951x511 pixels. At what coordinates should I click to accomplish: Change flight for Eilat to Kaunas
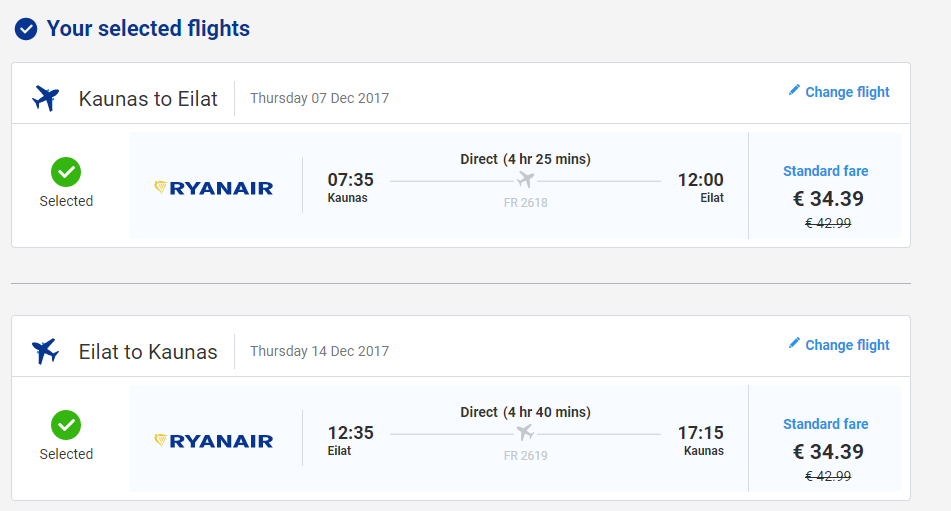(847, 345)
